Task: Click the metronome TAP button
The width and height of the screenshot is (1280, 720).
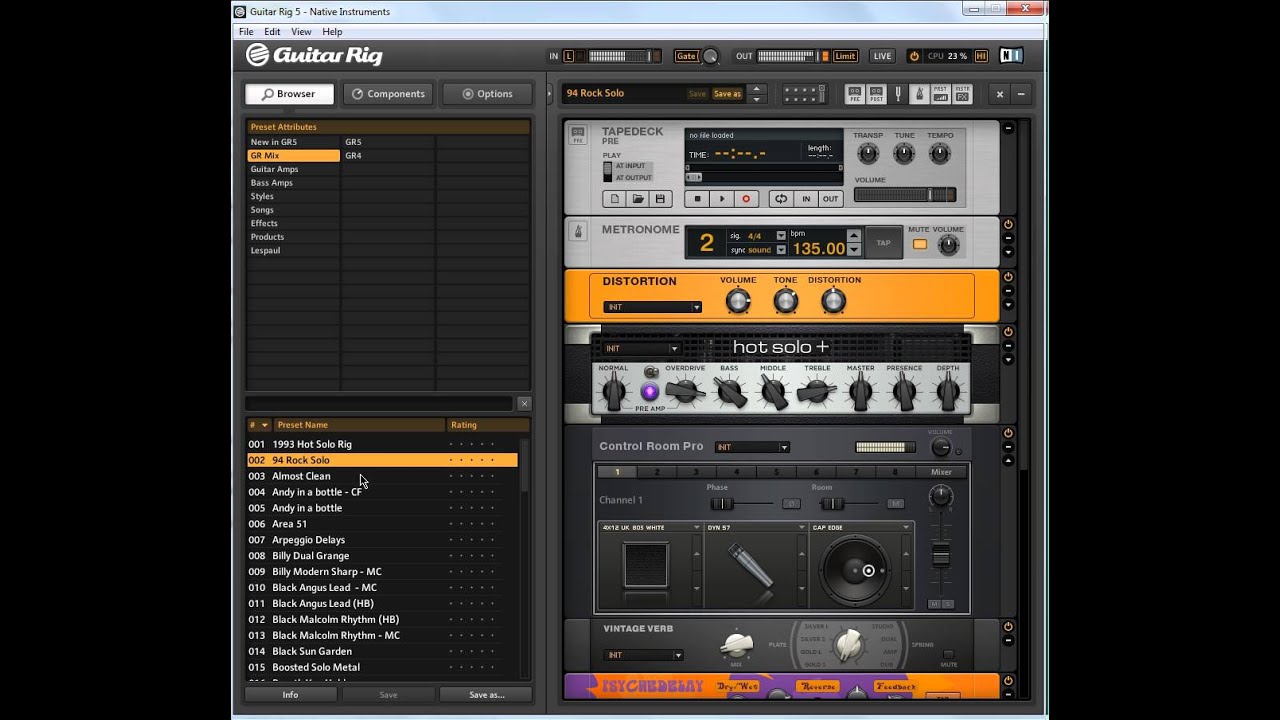Action: tap(883, 243)
